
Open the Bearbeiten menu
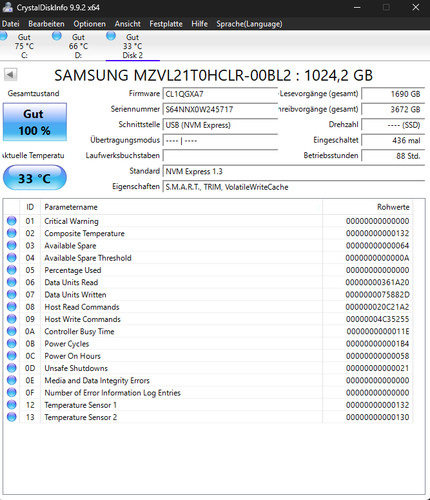click(46, 24)
